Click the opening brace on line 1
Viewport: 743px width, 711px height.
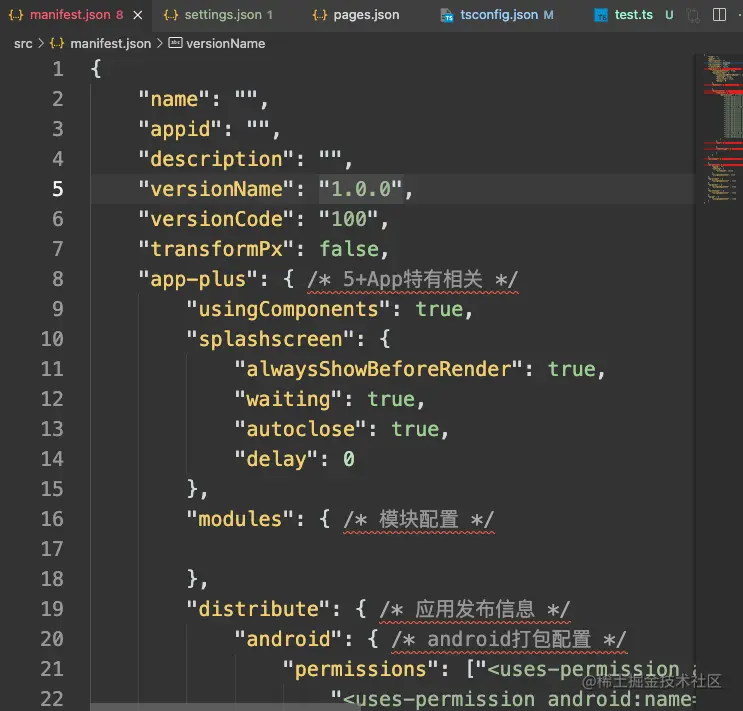pos(96,69)
